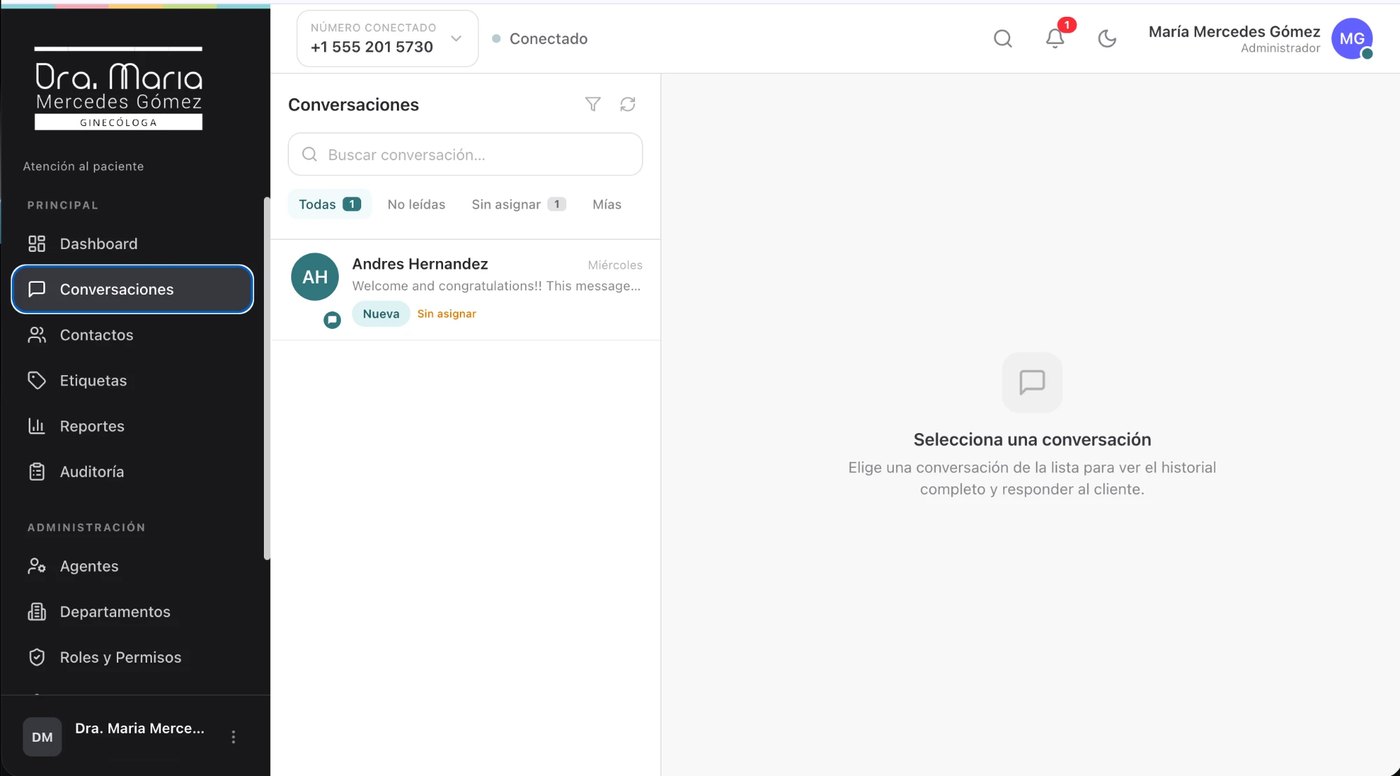Focus the Buscar conversación search field
This screenshot has width=1400, height=776.
(465, 155)
